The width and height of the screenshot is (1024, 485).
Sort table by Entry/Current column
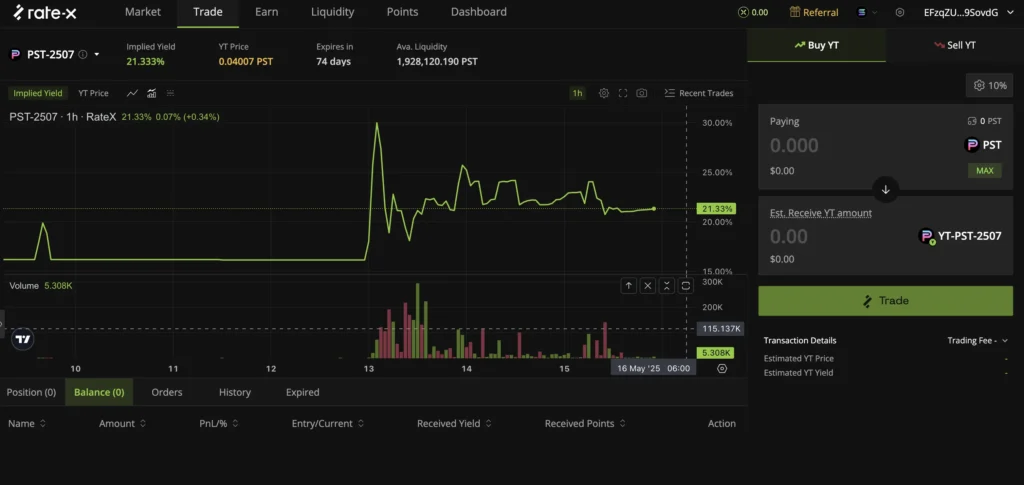tap(328, 424)
